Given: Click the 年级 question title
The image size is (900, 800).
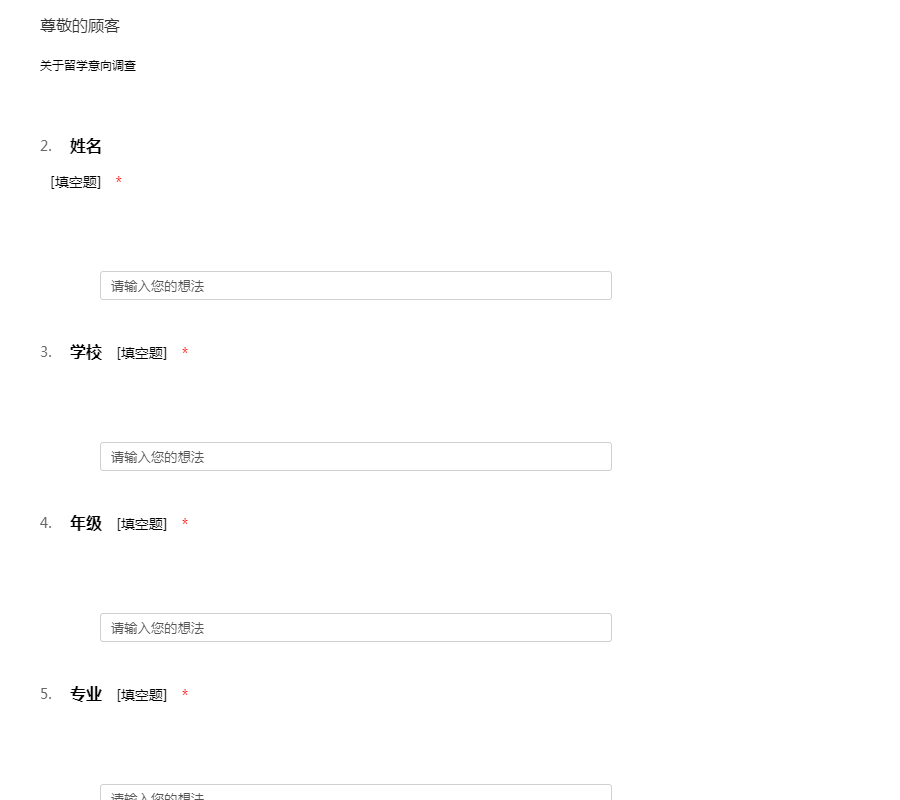Looking at the screenshot, I should point(86,523).
